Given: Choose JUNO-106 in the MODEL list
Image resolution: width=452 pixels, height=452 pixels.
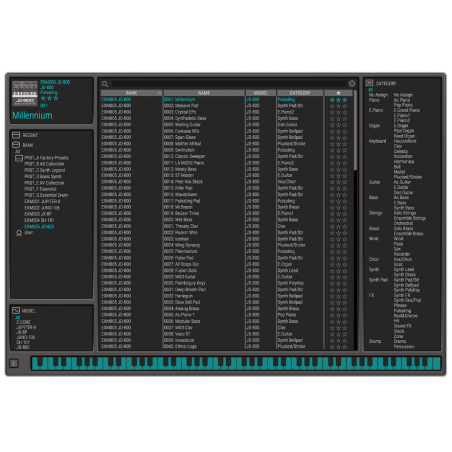Looking at the screenshot, I should point(26,337).
